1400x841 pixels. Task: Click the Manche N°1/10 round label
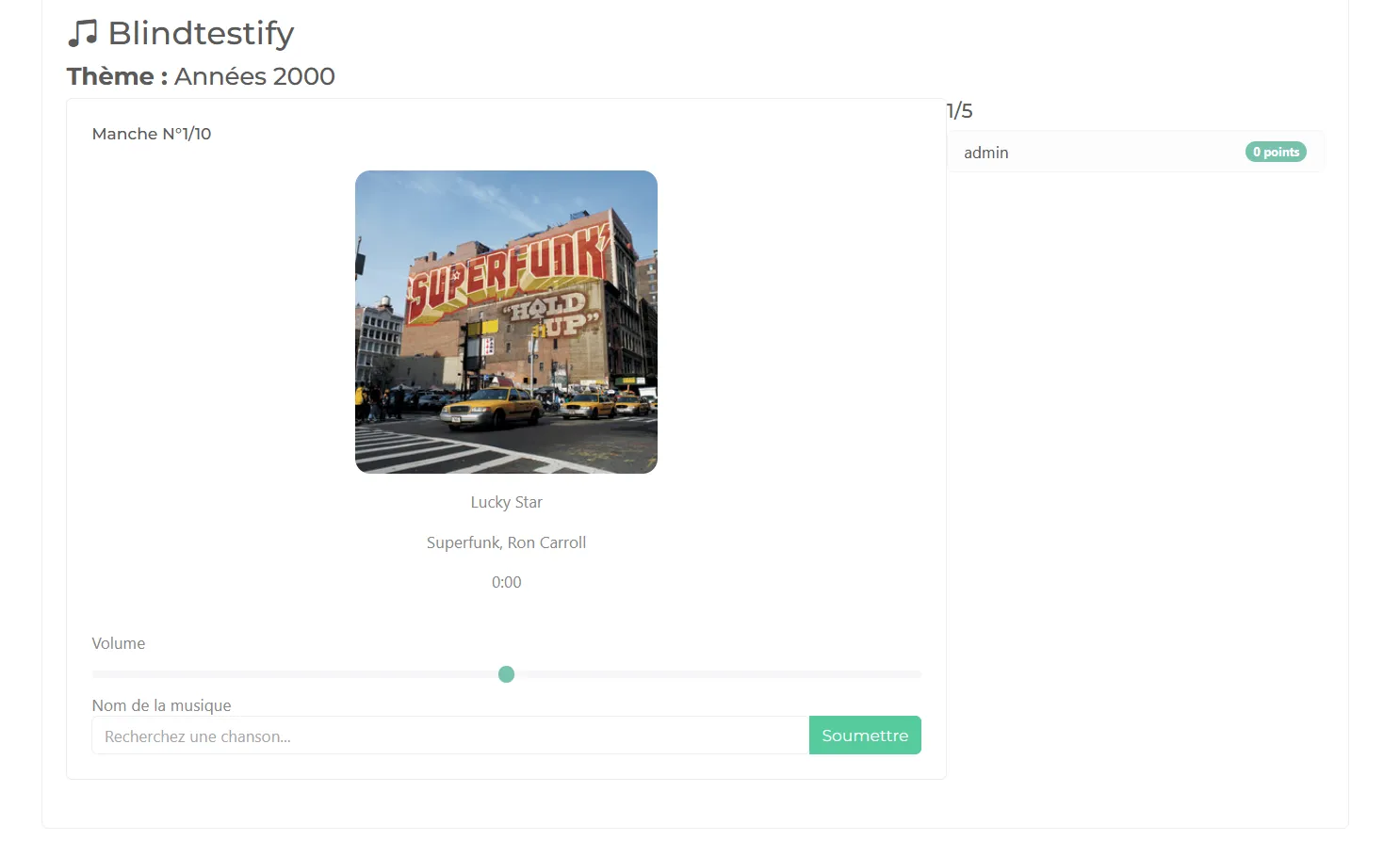(152, 134)
